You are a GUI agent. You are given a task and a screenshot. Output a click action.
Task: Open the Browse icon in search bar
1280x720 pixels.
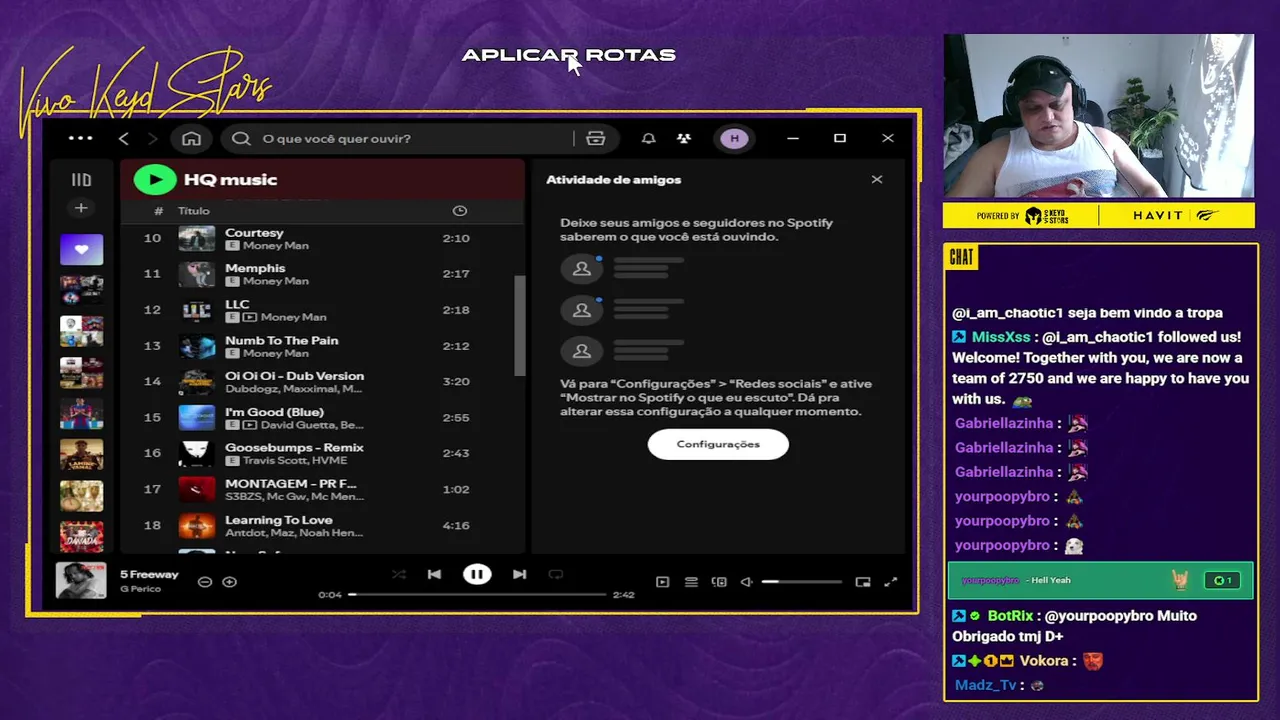[x=596, y=138]
